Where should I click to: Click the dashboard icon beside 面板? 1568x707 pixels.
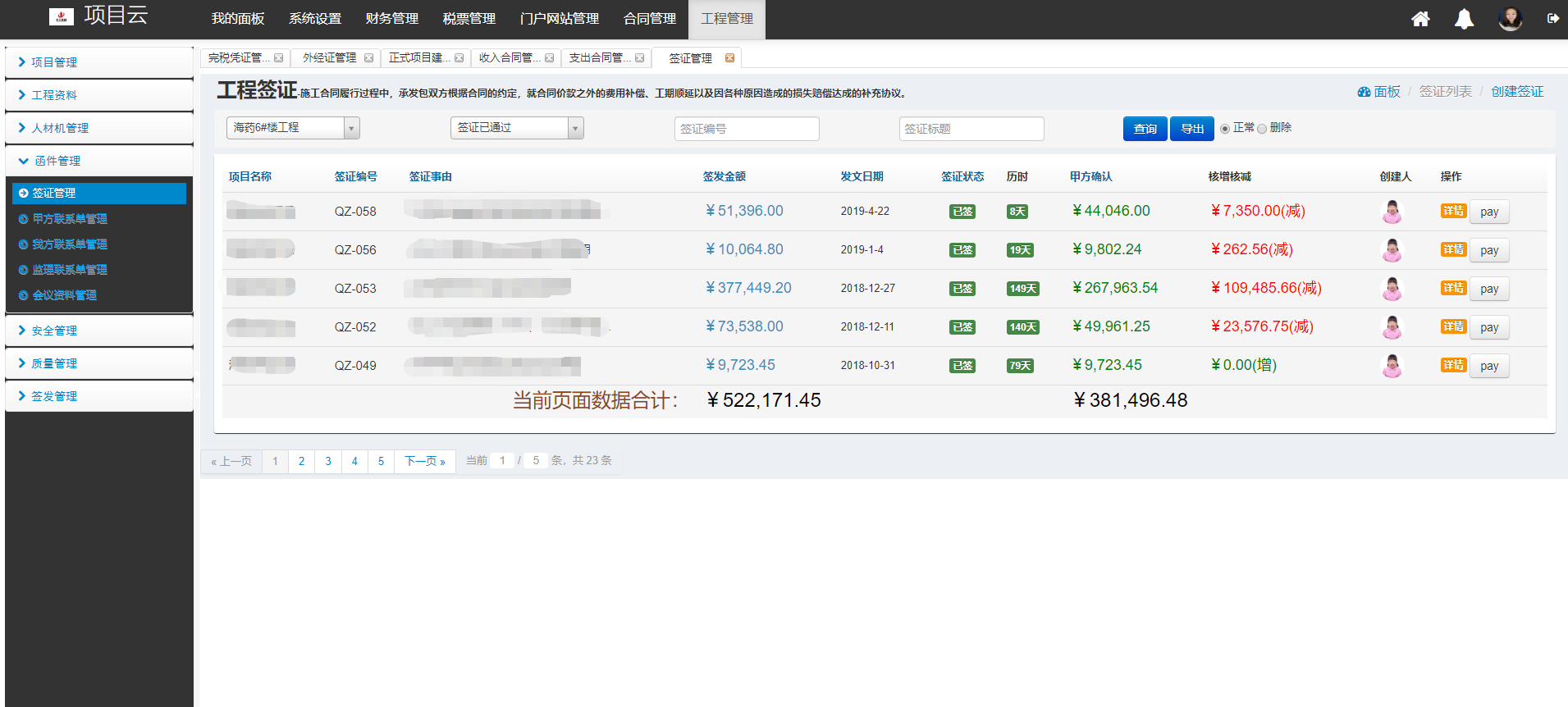1364,92
